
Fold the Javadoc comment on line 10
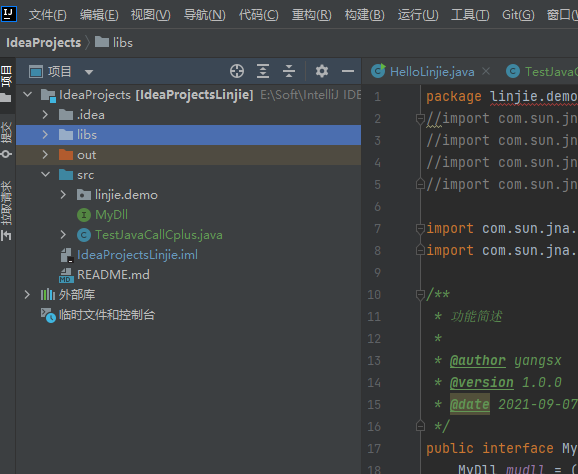coord(420,295)
